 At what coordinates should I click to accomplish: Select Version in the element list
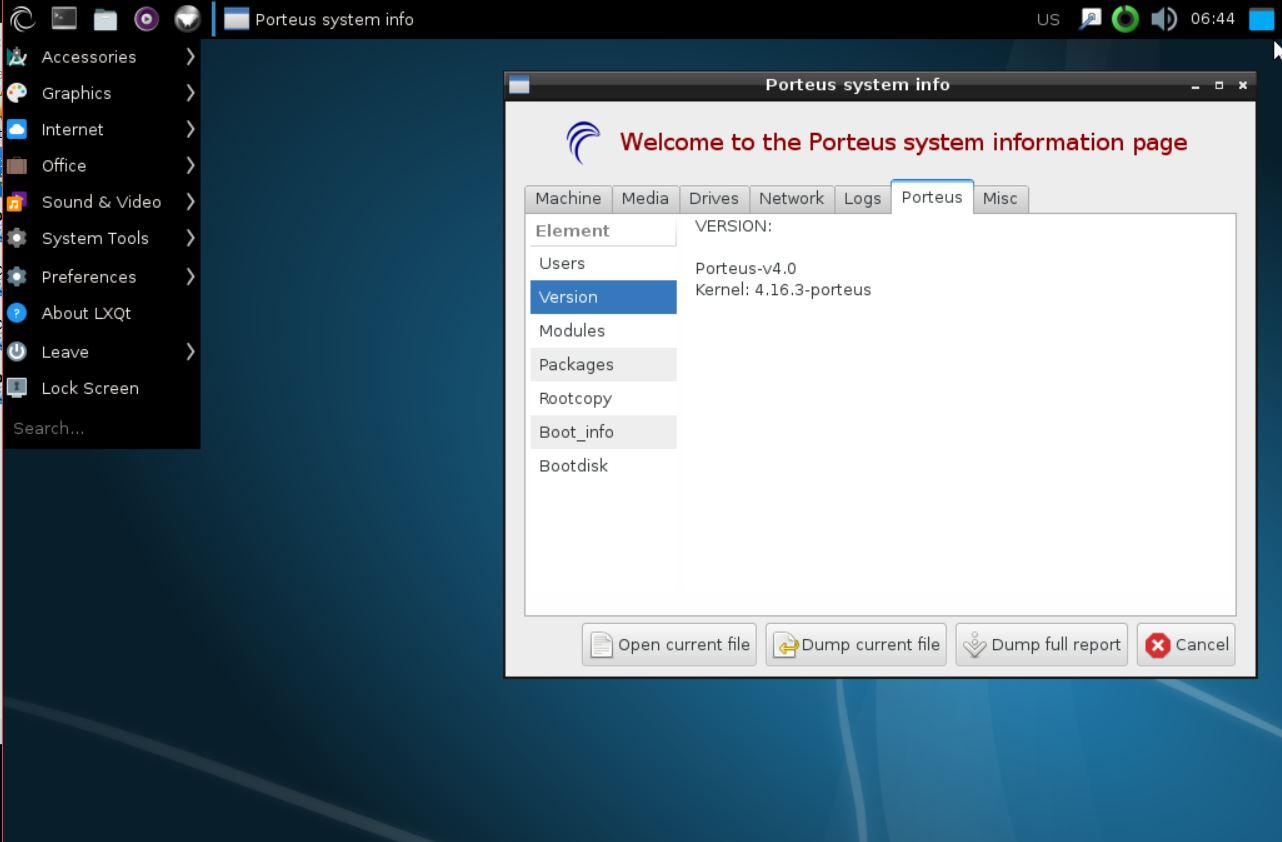click(603, 297)
